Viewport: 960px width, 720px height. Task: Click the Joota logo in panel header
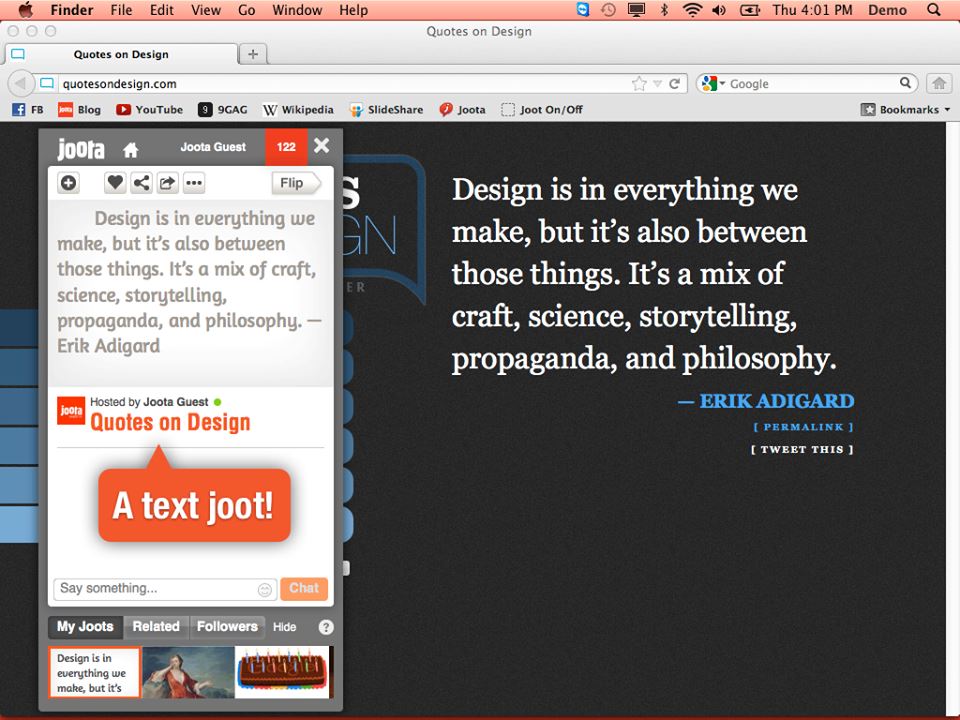pos(81,149)
